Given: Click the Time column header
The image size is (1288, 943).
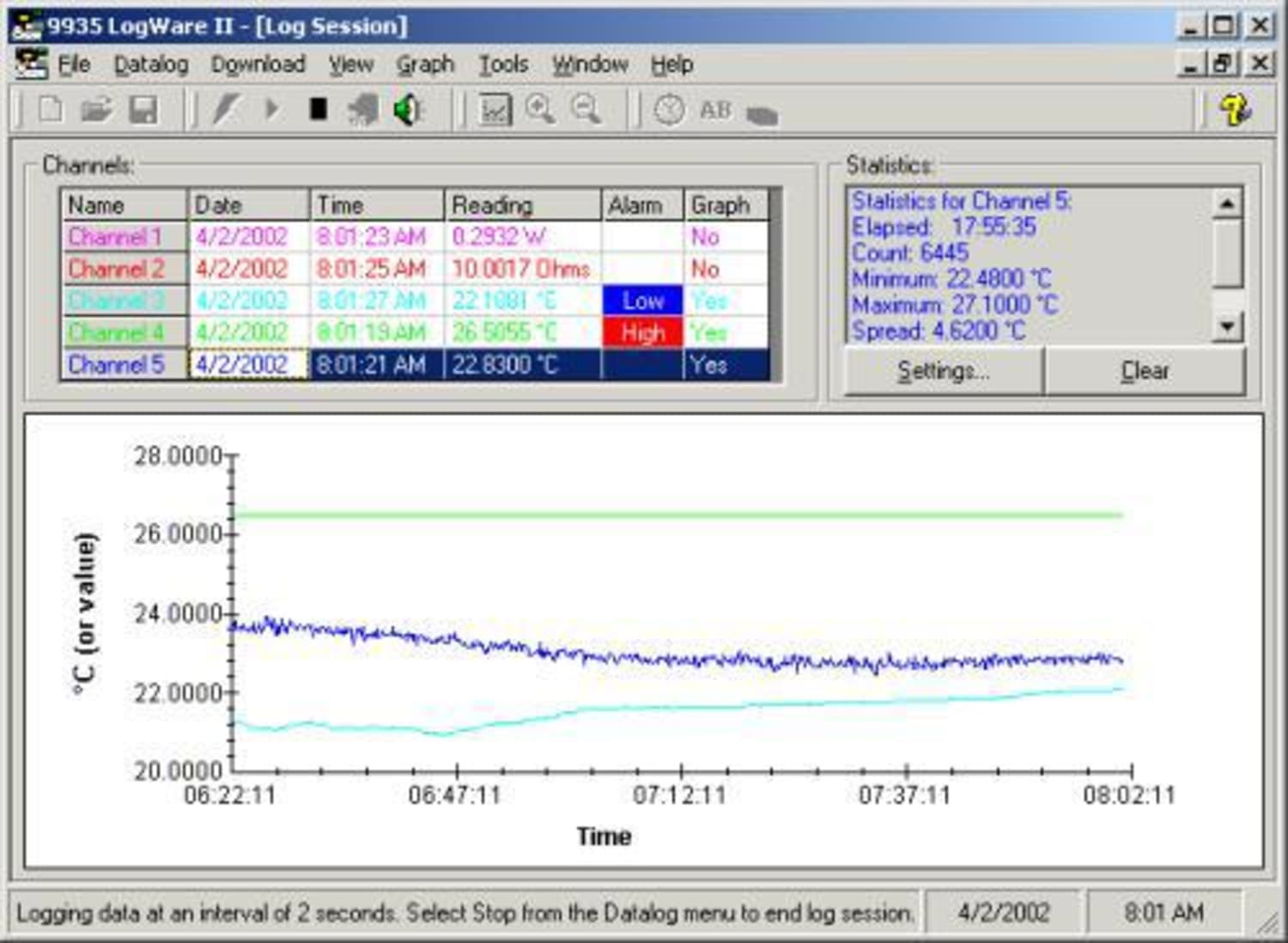Looking at the screenshot, I should tap(377, 205).
